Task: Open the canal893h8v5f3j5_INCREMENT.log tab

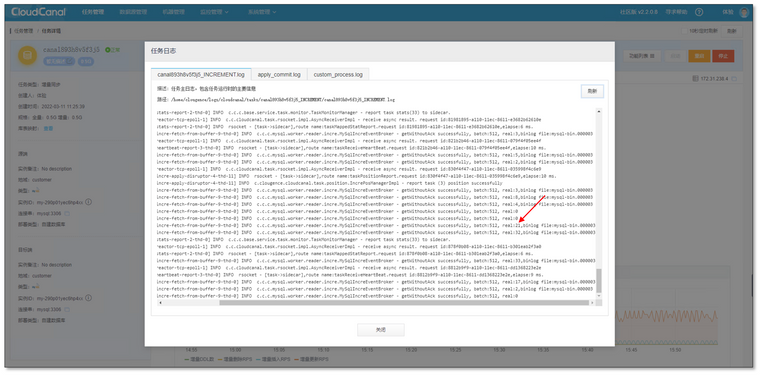Action: point(201,75)
